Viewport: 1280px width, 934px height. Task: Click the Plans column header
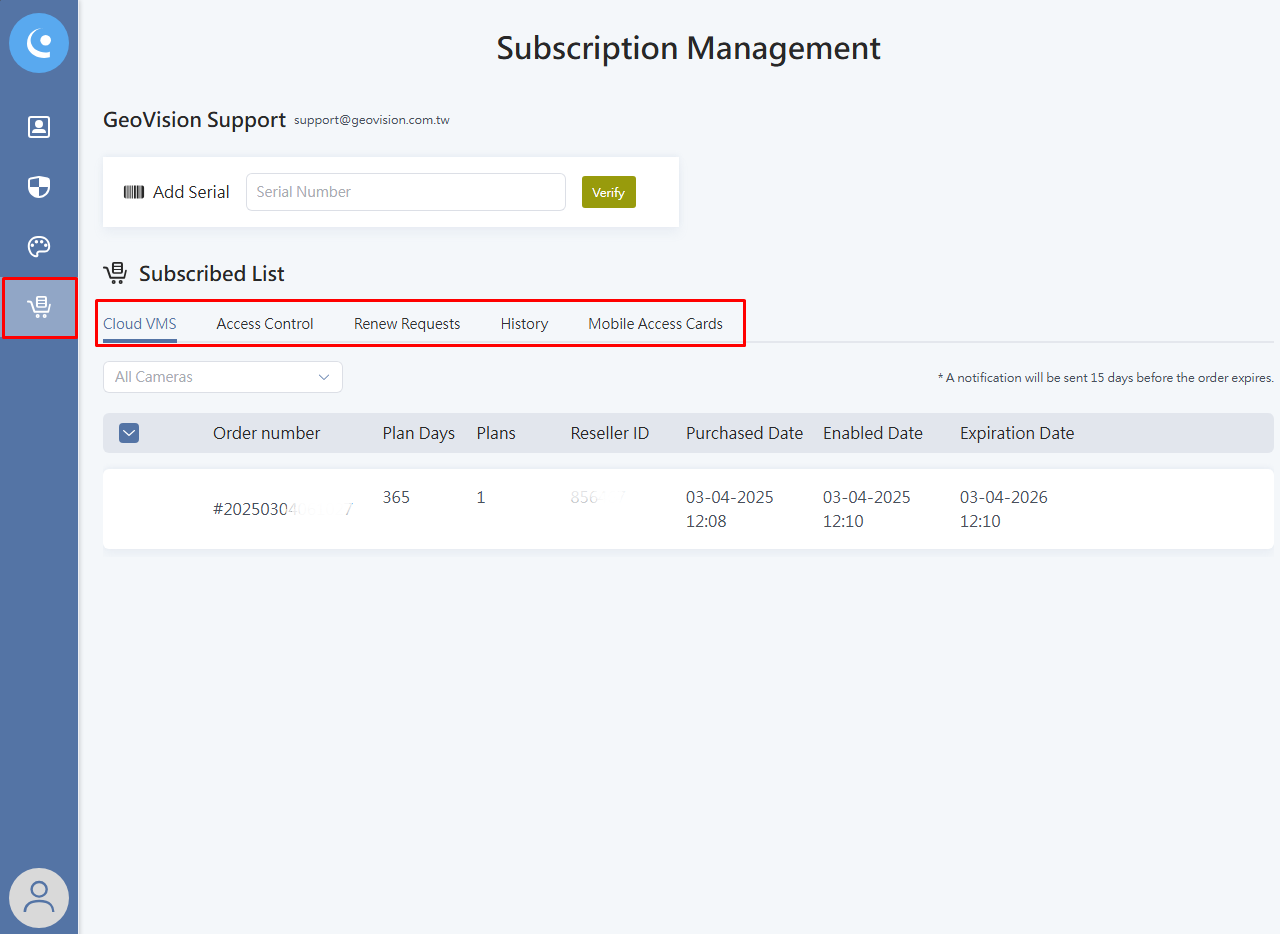tap(496, 433)
